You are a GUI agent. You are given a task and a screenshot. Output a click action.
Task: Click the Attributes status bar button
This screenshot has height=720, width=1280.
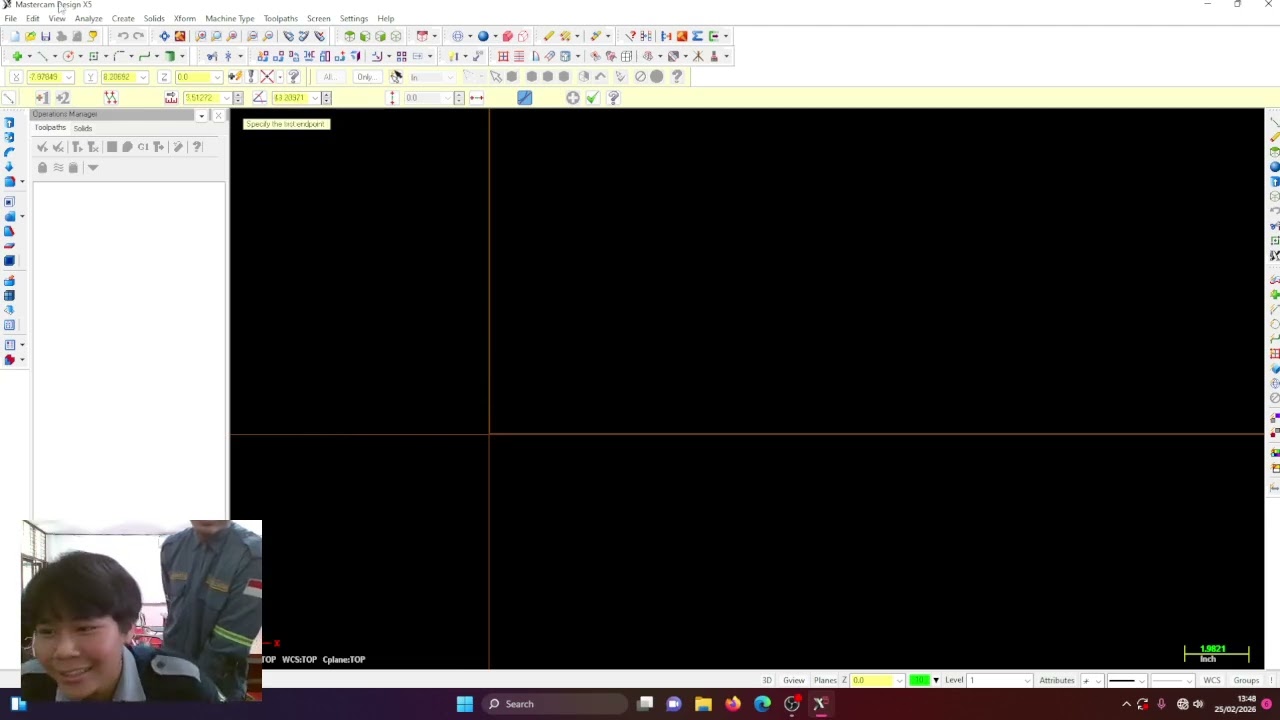pos(1057,680)
